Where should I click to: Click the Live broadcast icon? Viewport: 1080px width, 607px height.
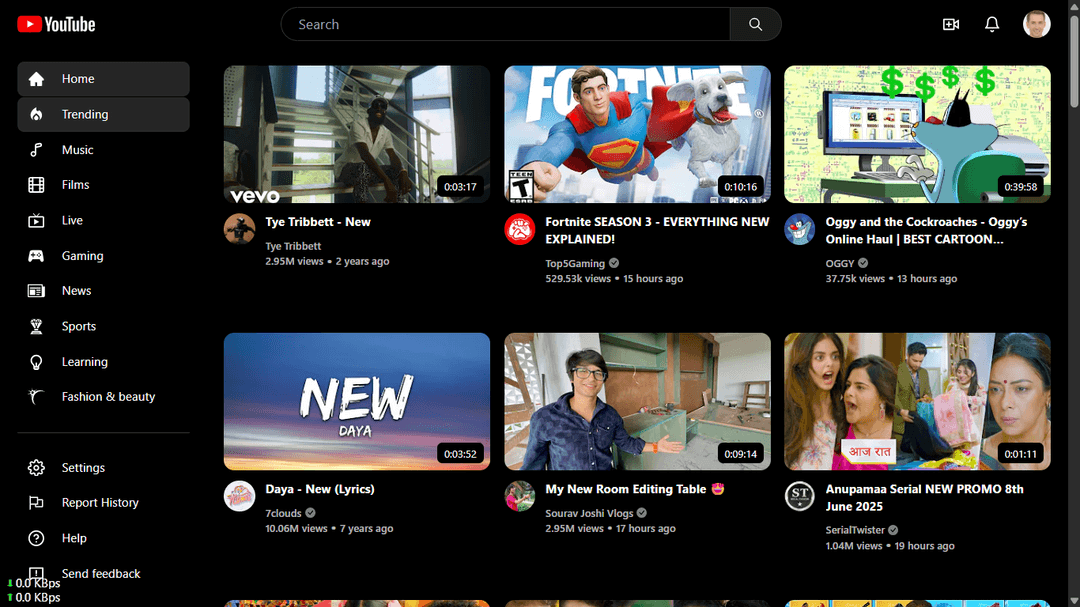pyautogui.click(x=37, y=220)
